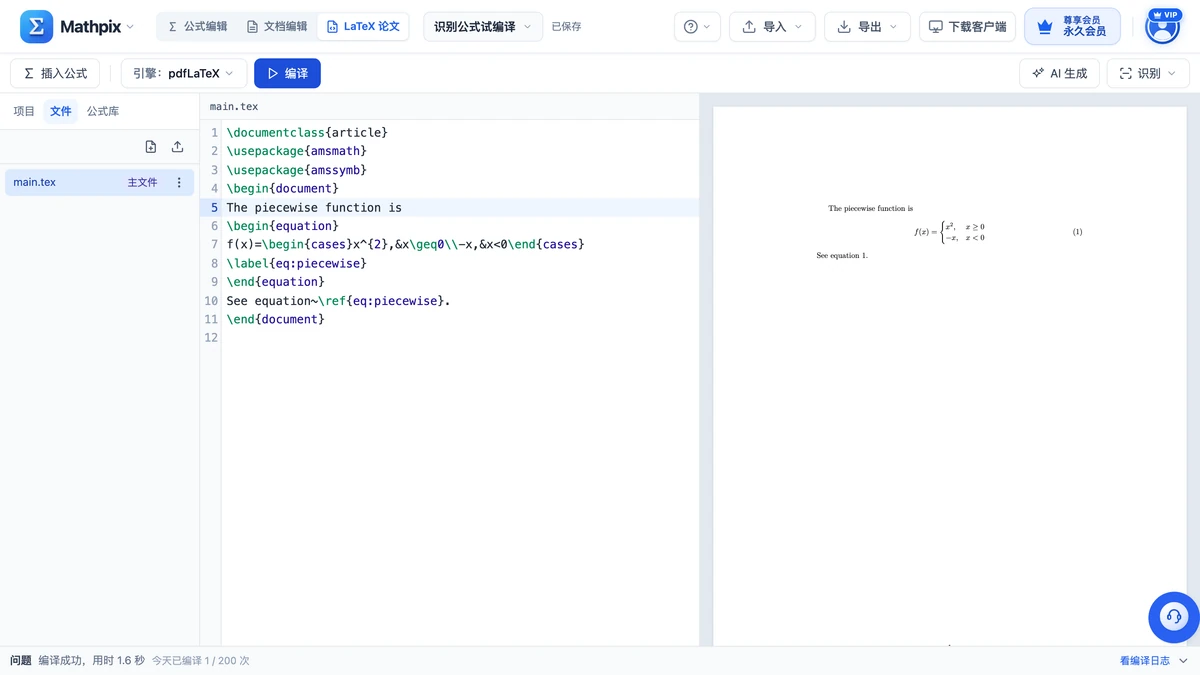The height and width of the screenshot is (675, 1200).
Task: Click the new file icon
Action: 151,147
